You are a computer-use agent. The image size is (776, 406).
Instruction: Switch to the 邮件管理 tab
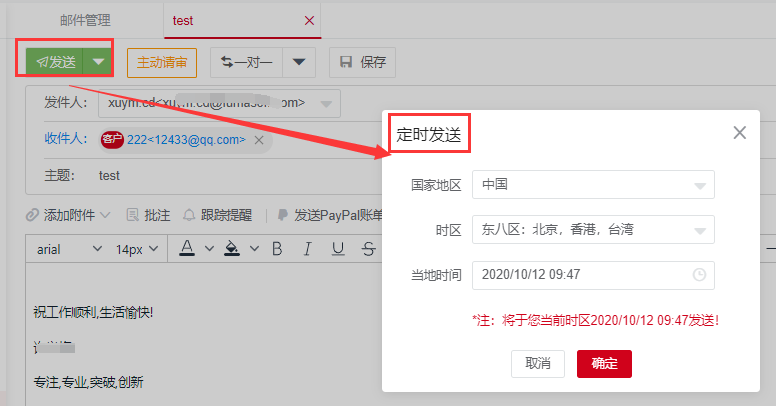pyautogui.click(x=85, y=20)
